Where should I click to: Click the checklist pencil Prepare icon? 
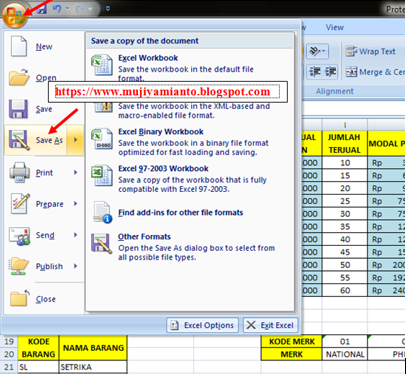pos(20,203)
